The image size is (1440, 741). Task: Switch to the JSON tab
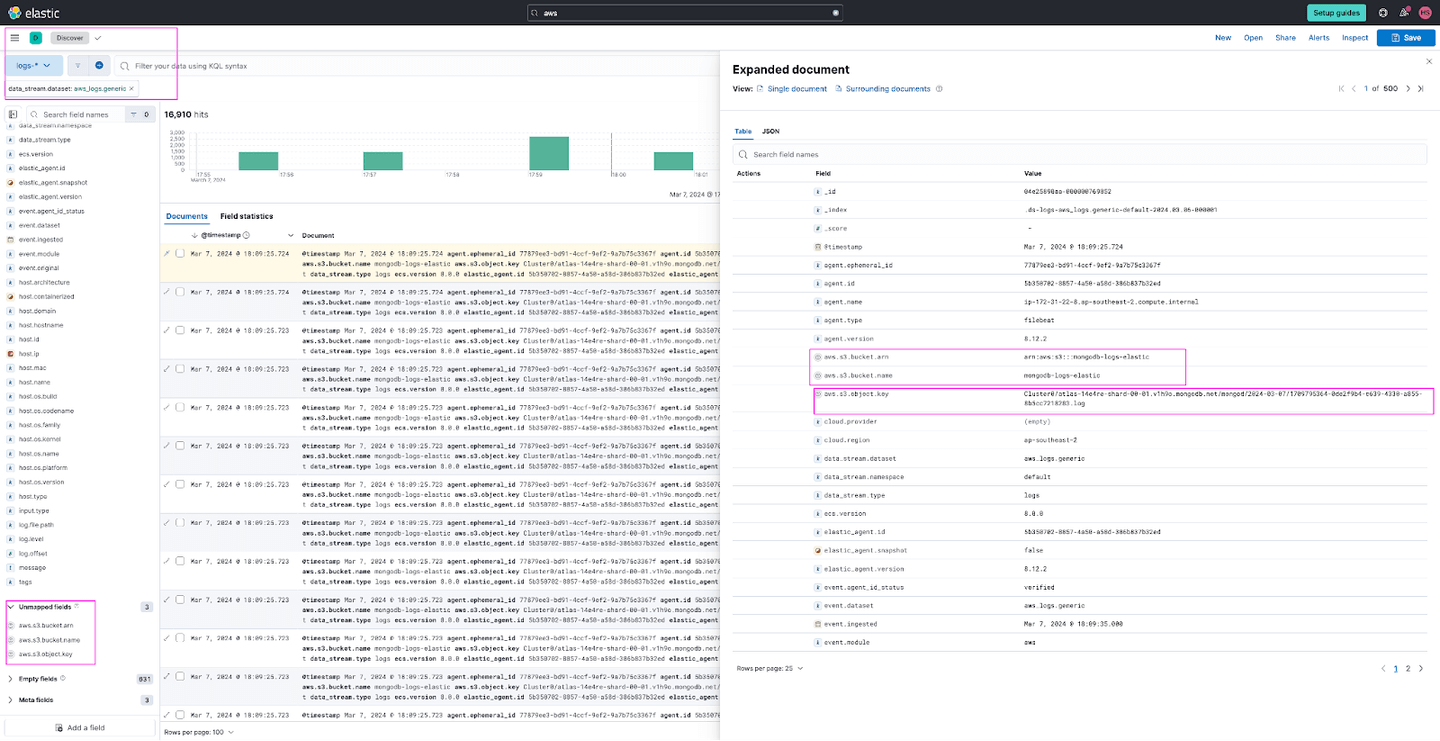[771, 131]
